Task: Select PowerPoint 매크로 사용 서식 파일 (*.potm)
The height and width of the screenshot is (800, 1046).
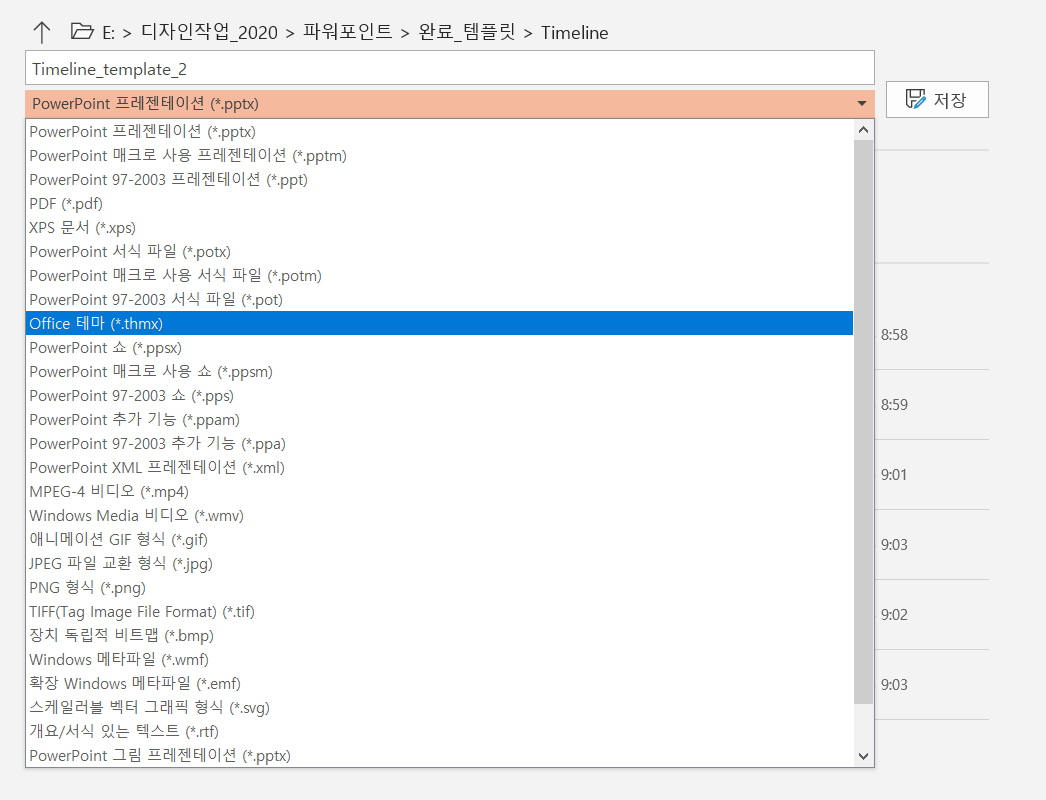Action: click(439, 276)
